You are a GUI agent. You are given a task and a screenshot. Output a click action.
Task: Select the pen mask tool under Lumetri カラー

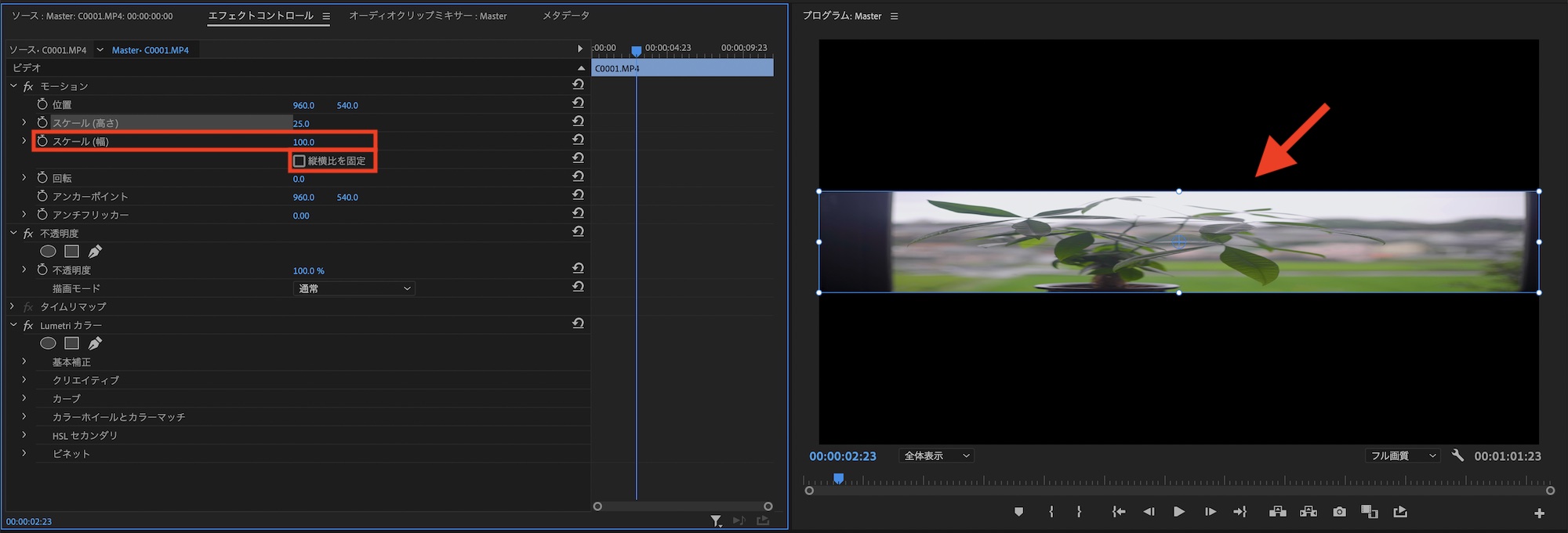pos(95,343)
